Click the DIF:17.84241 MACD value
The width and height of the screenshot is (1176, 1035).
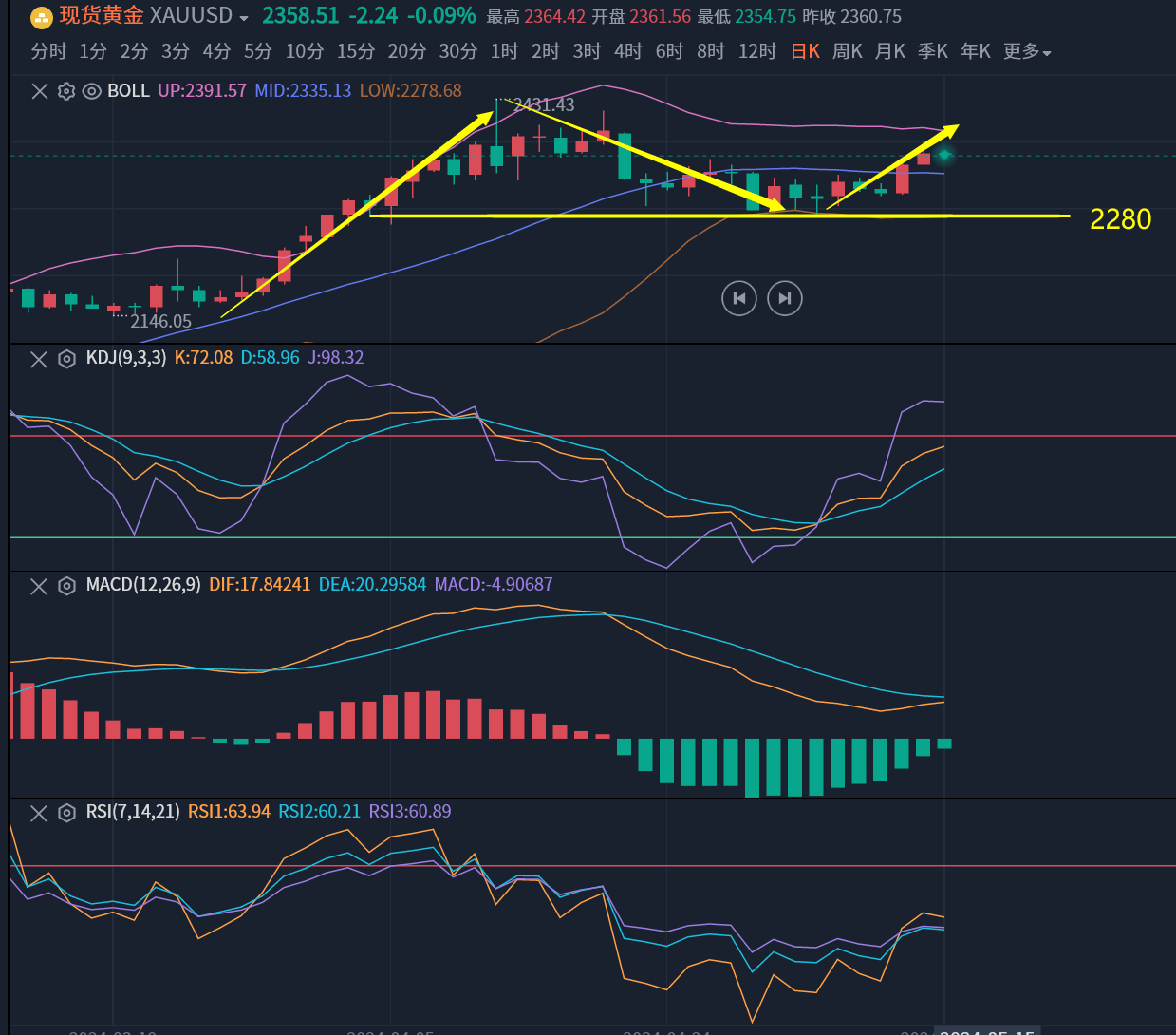pos(260,585)
